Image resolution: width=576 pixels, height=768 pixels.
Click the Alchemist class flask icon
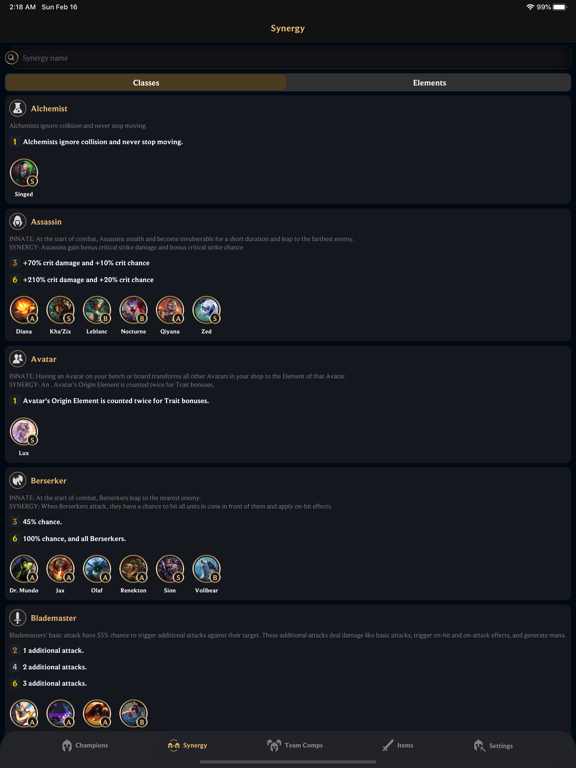(x=18, y=108)
